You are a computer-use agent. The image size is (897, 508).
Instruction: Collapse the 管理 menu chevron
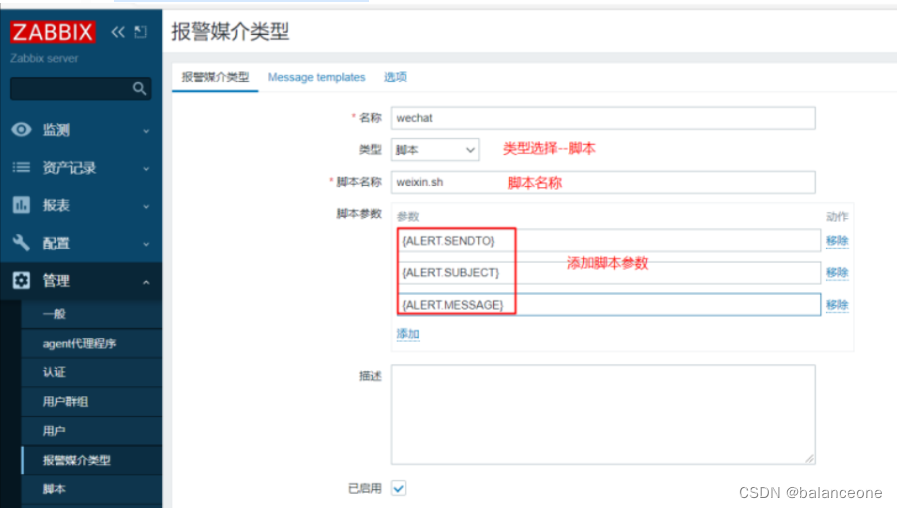(x=146, y=282)
